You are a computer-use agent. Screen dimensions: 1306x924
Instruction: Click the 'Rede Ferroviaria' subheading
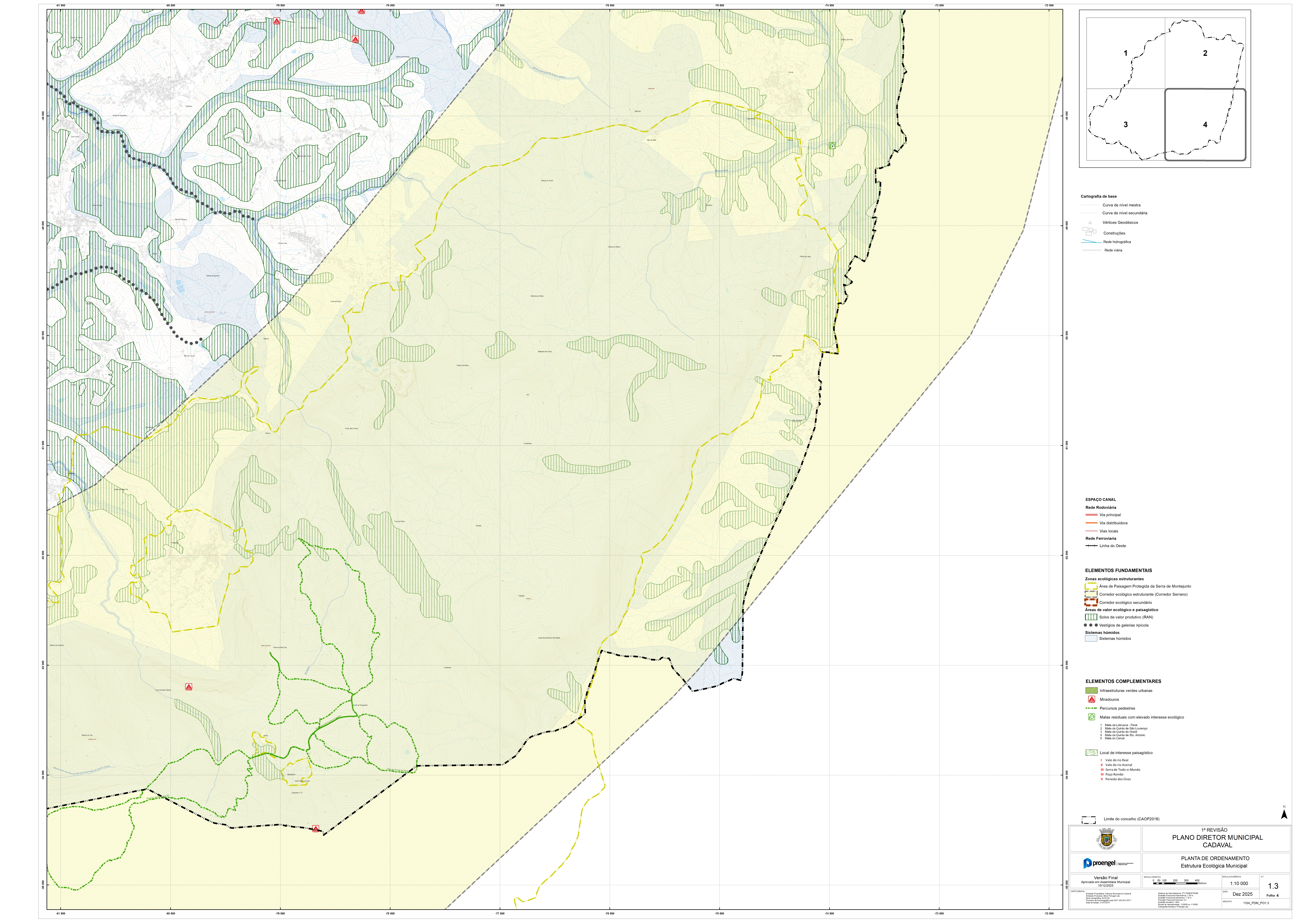tap(1101, 538)
